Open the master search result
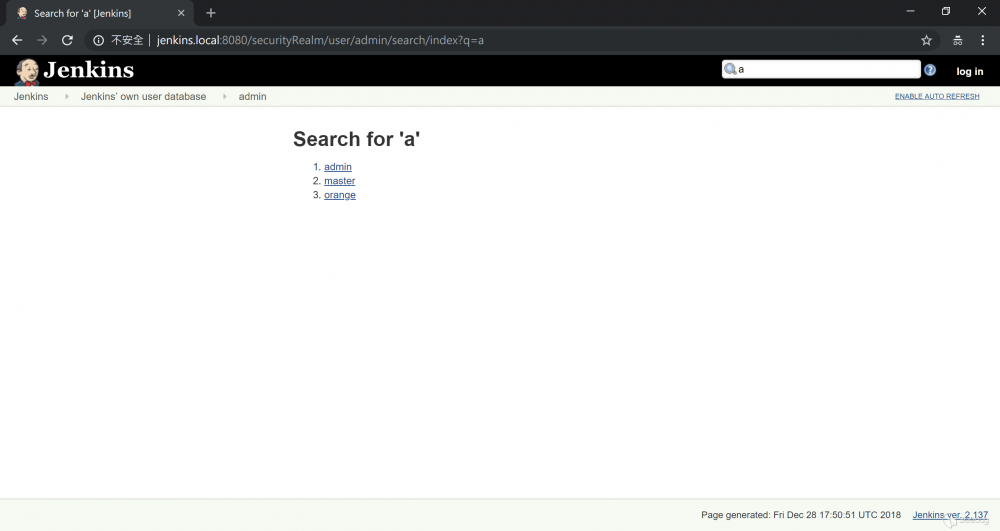Screen dimensions: 1000x531 [x=339, y=181]
